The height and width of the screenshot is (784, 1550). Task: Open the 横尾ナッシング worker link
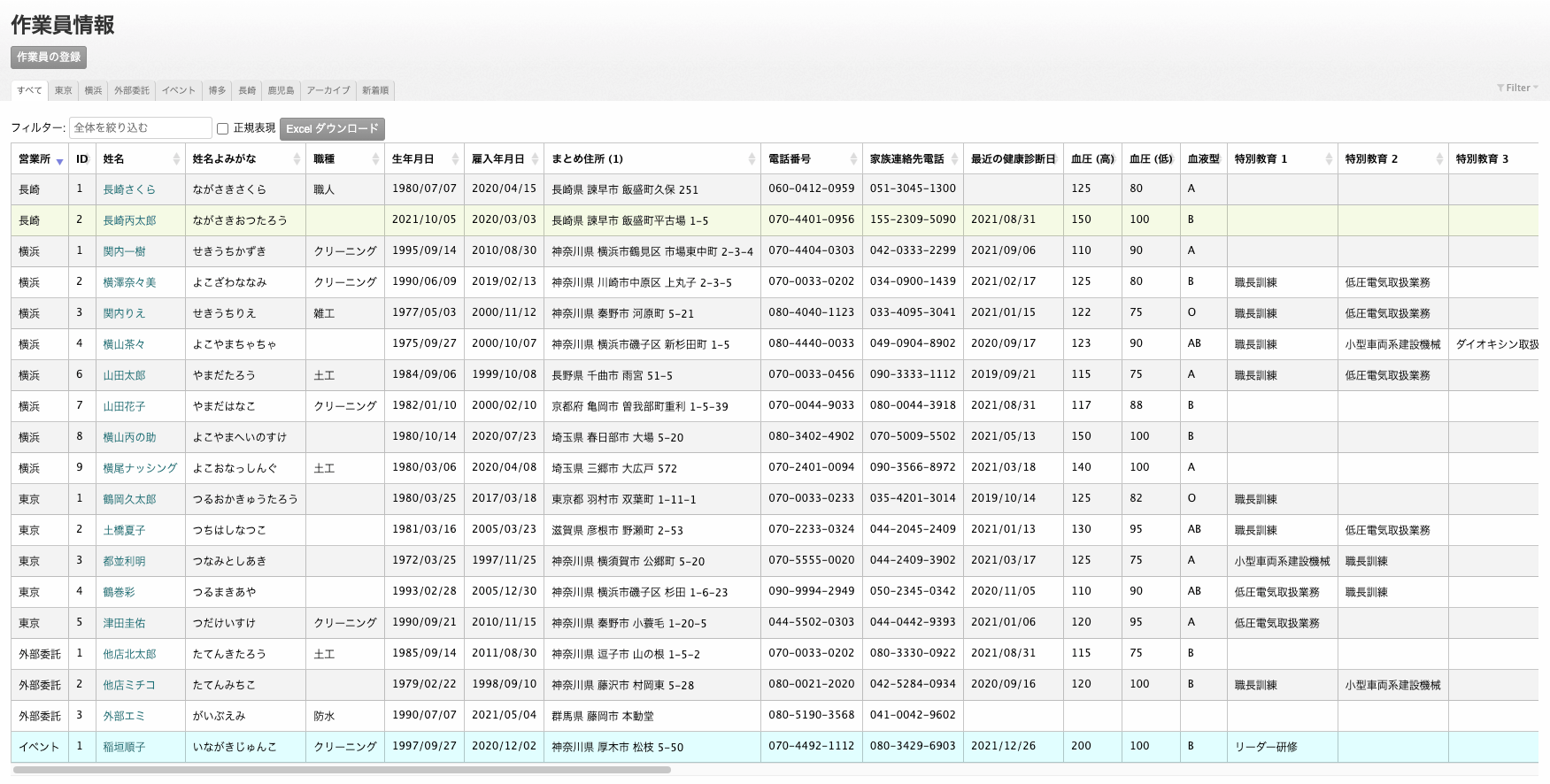click(140, 468)
